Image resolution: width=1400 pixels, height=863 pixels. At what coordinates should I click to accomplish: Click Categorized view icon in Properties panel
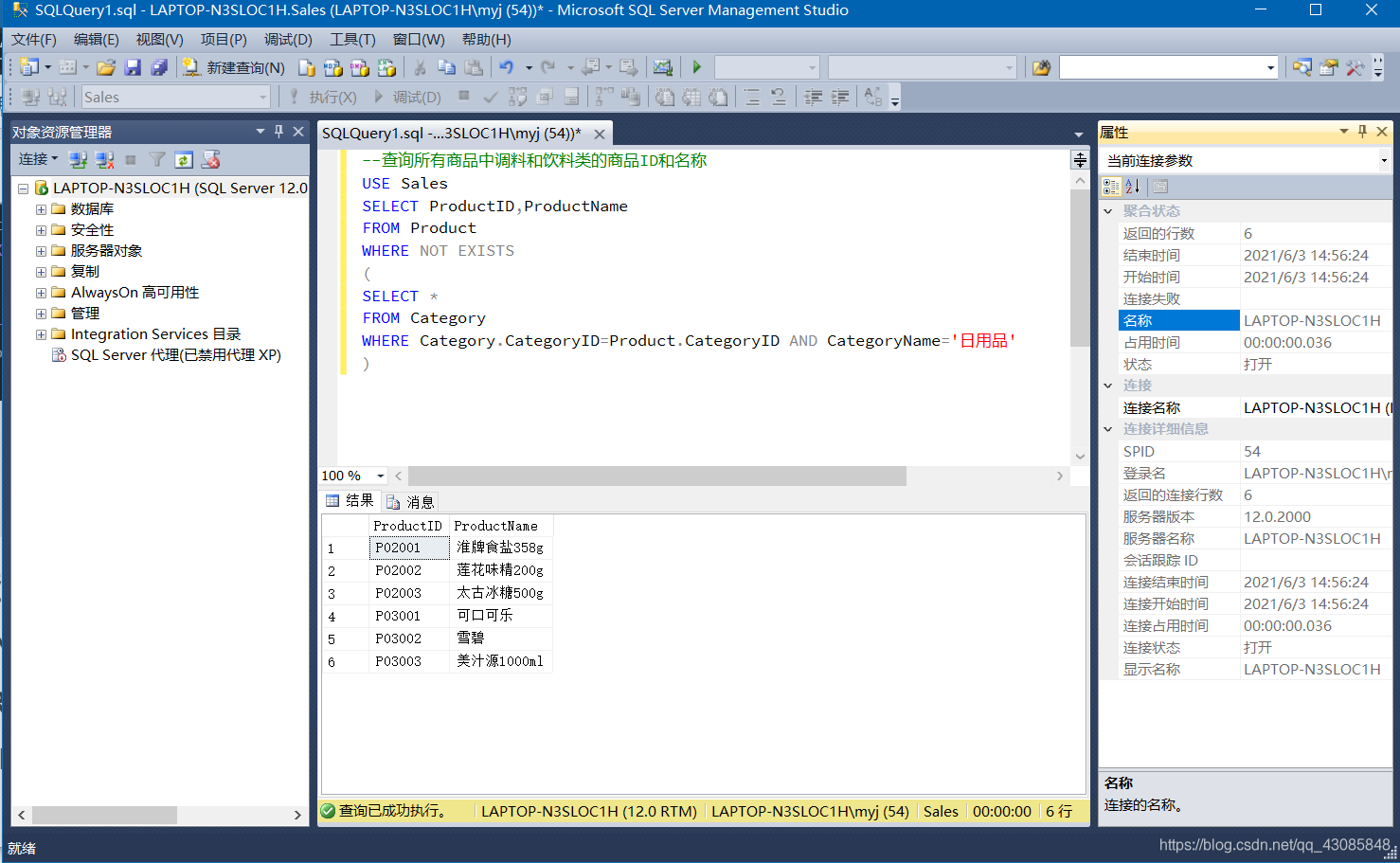point(1112,187)
